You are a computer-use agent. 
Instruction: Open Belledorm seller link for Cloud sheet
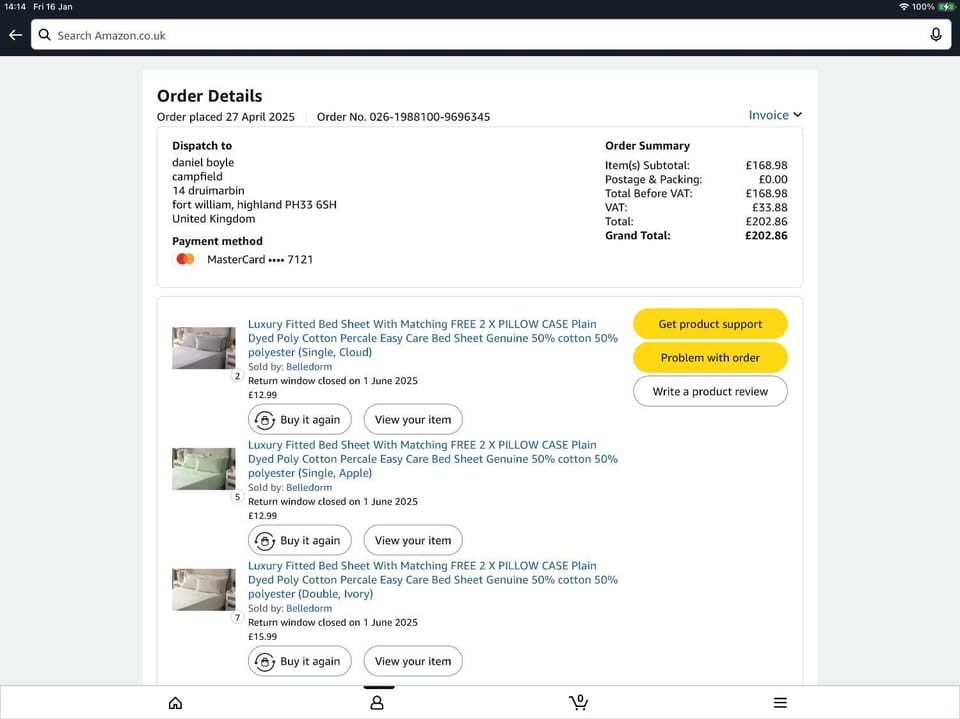point(308,367)
